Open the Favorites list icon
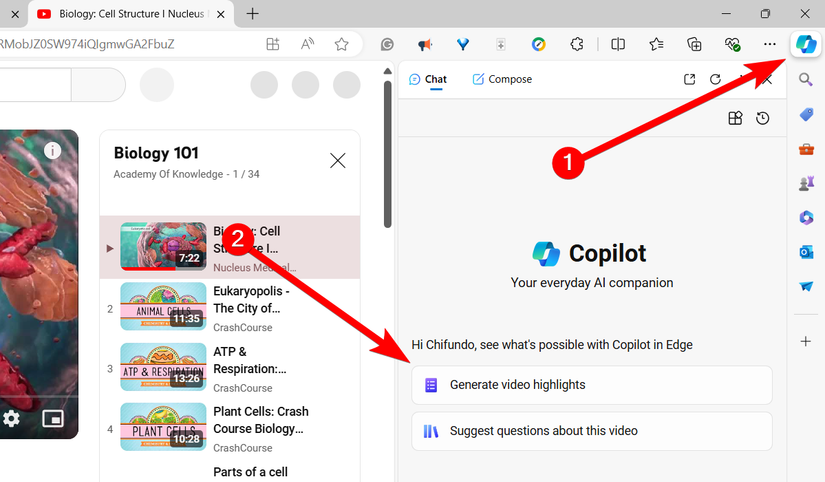The image size is (825, 482). coord(656,44)
